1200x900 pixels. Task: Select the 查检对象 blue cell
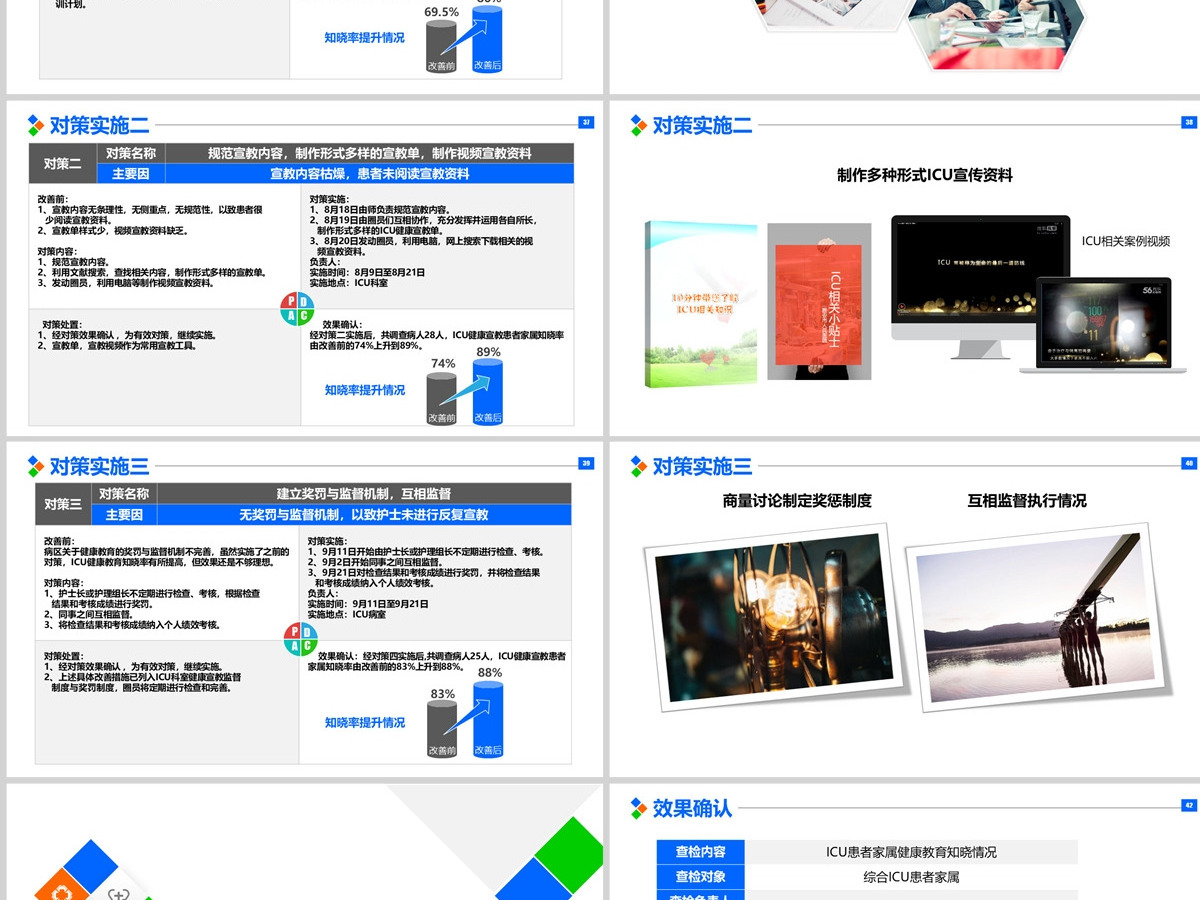[700, 877]
